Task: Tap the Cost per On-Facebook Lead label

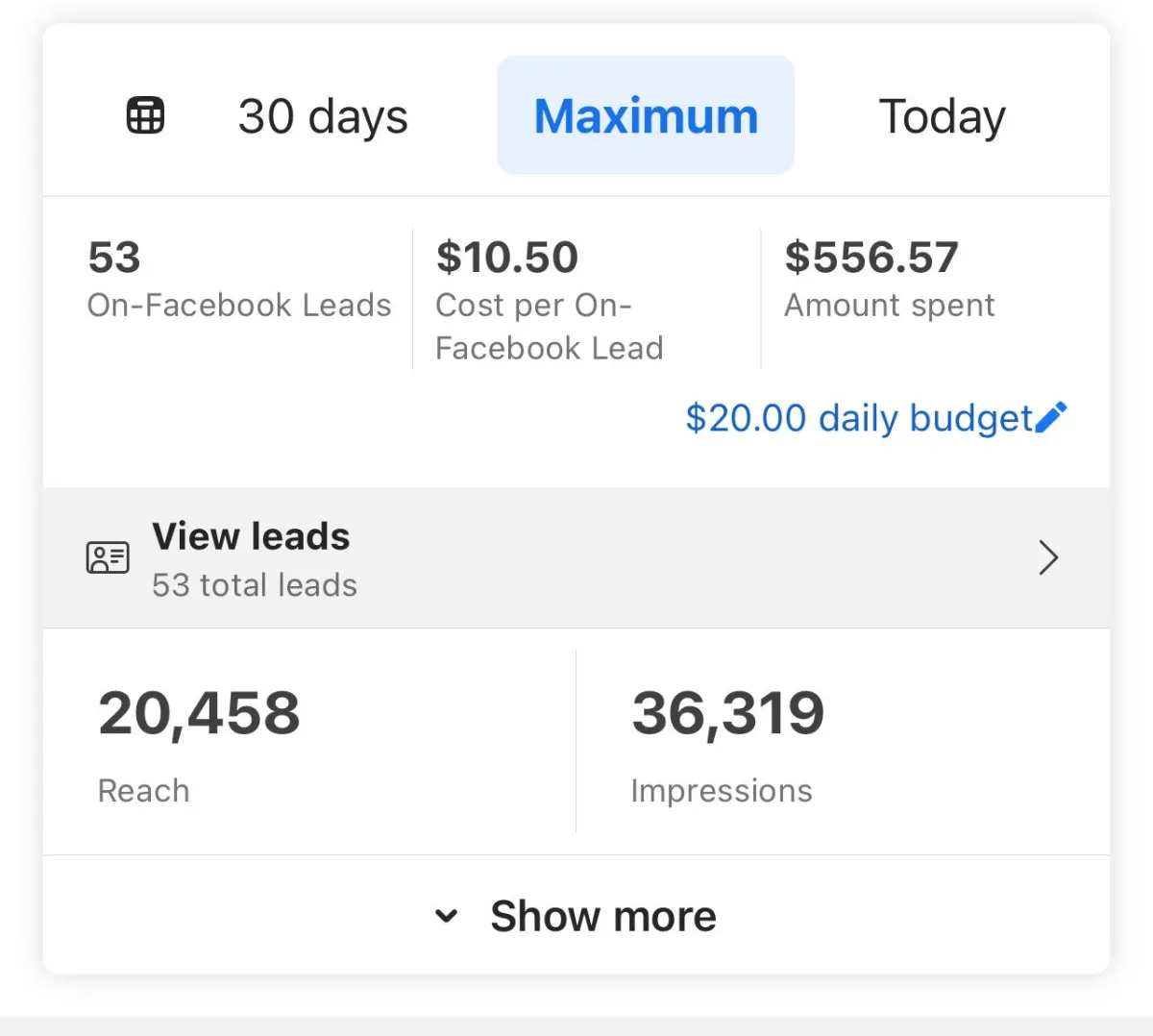Action: tap(550, 327)
